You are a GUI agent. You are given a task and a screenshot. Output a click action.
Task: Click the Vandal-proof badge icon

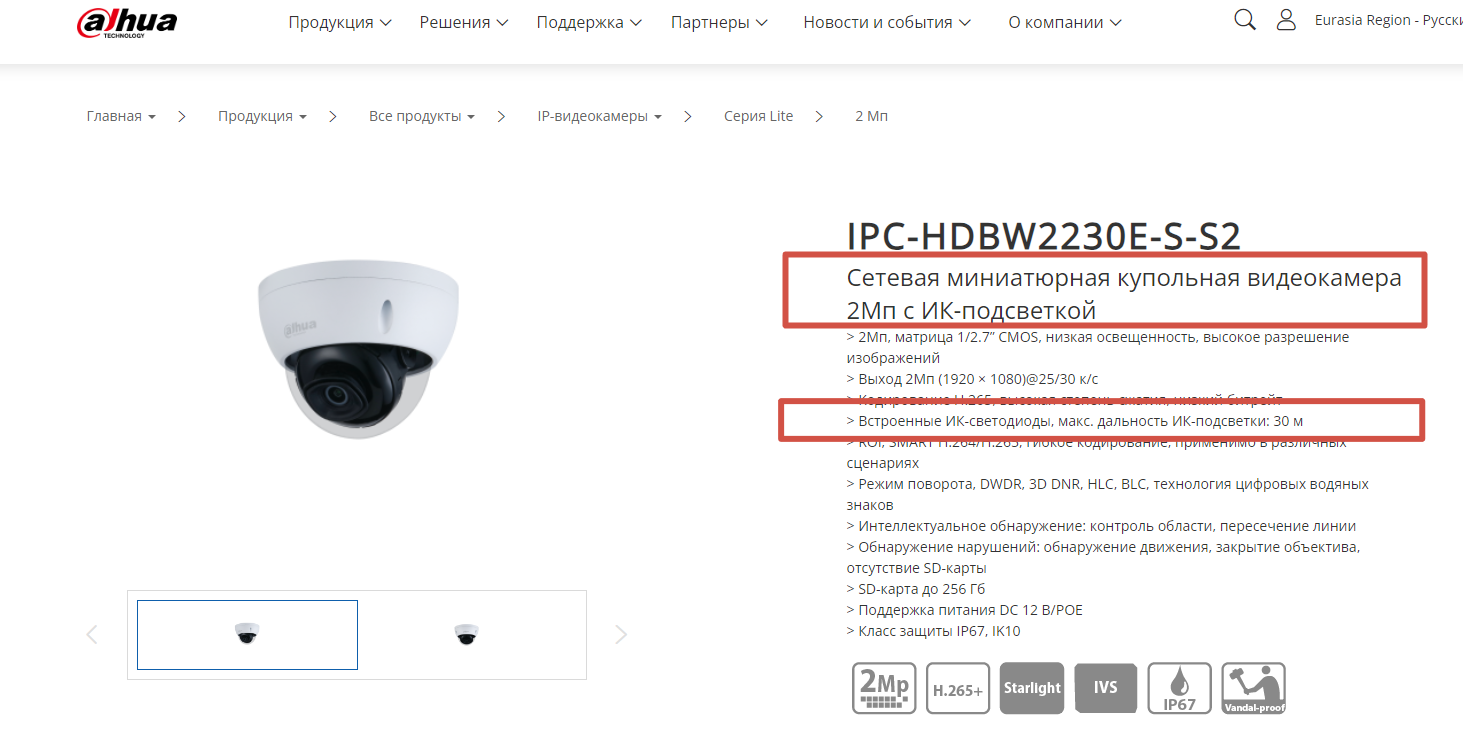1254,688
